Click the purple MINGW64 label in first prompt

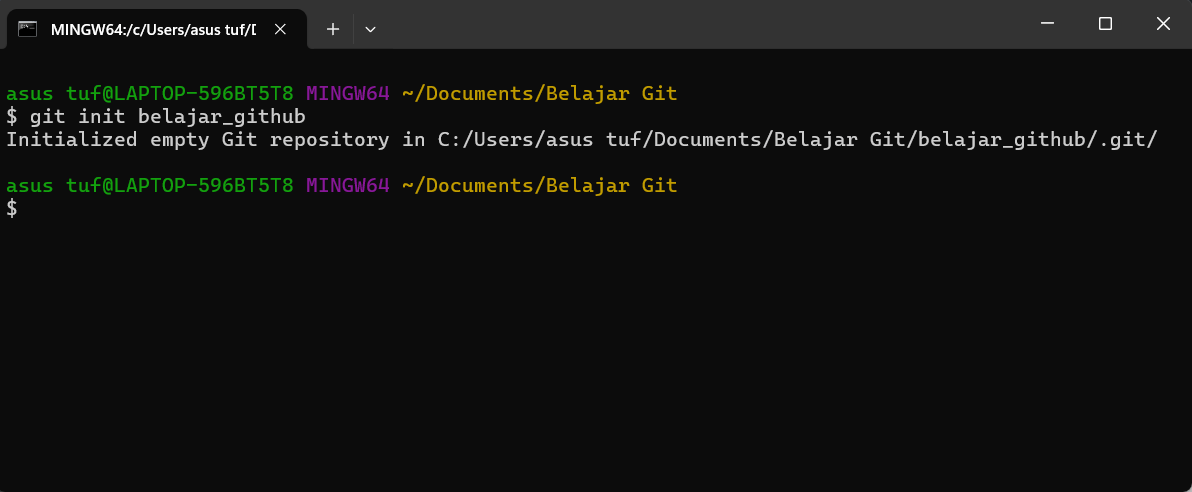(x=347, y=94)
